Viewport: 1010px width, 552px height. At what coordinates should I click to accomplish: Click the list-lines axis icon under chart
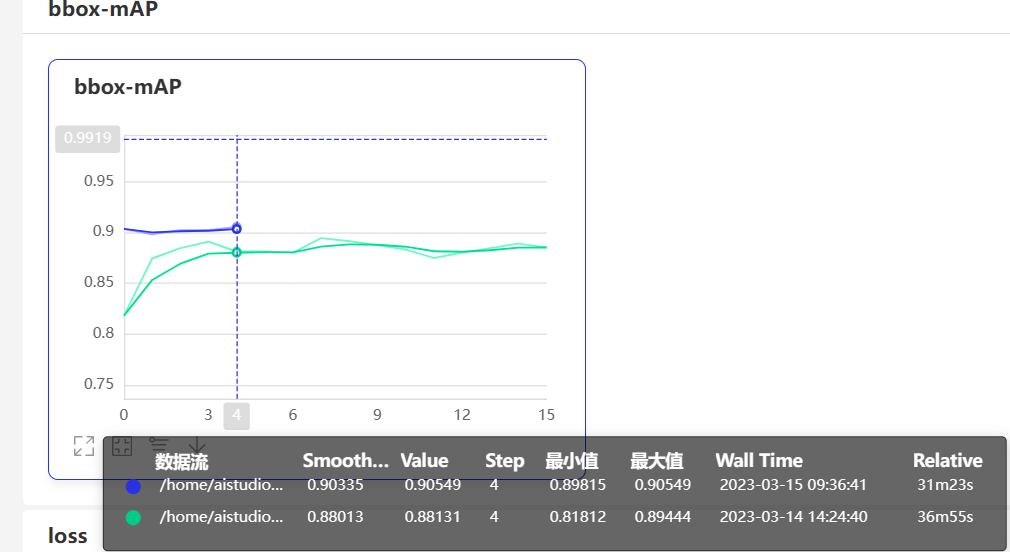pos(159,443)
